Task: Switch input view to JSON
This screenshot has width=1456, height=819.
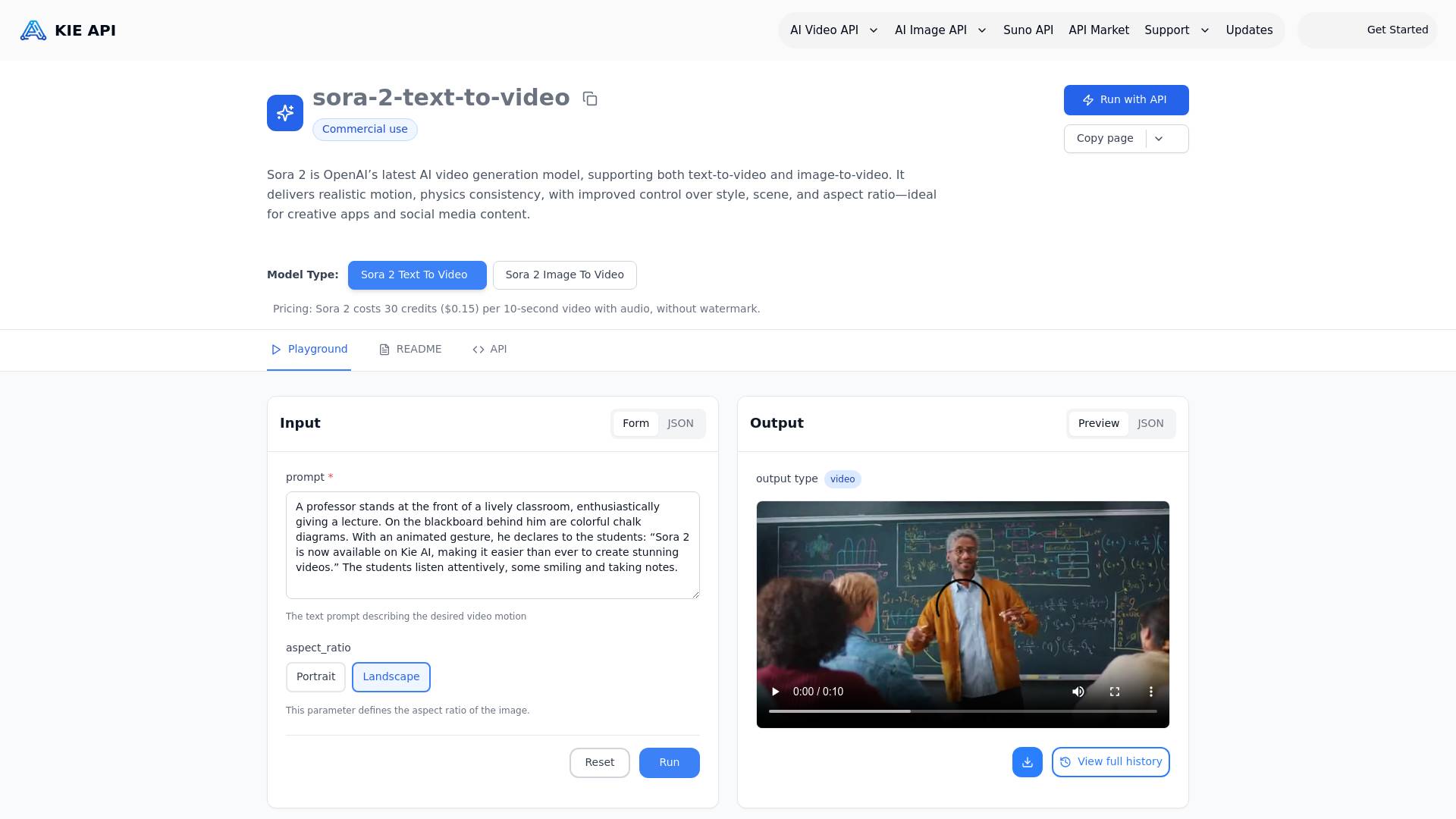Action: (680, 424)
